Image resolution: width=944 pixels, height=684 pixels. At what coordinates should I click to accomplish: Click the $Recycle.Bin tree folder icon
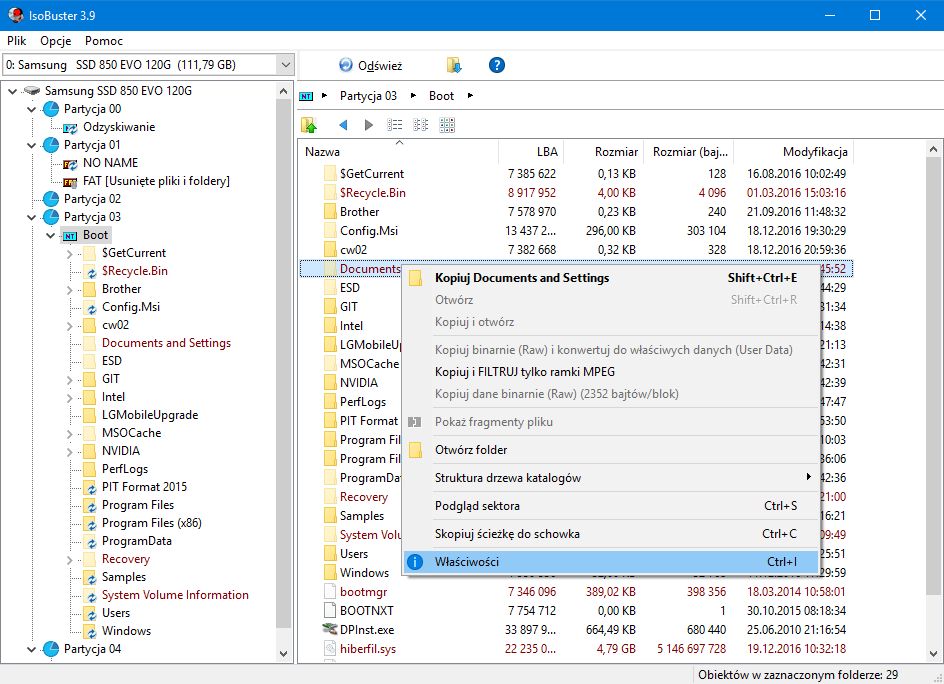pyautogui.click(x=90, y=271)
